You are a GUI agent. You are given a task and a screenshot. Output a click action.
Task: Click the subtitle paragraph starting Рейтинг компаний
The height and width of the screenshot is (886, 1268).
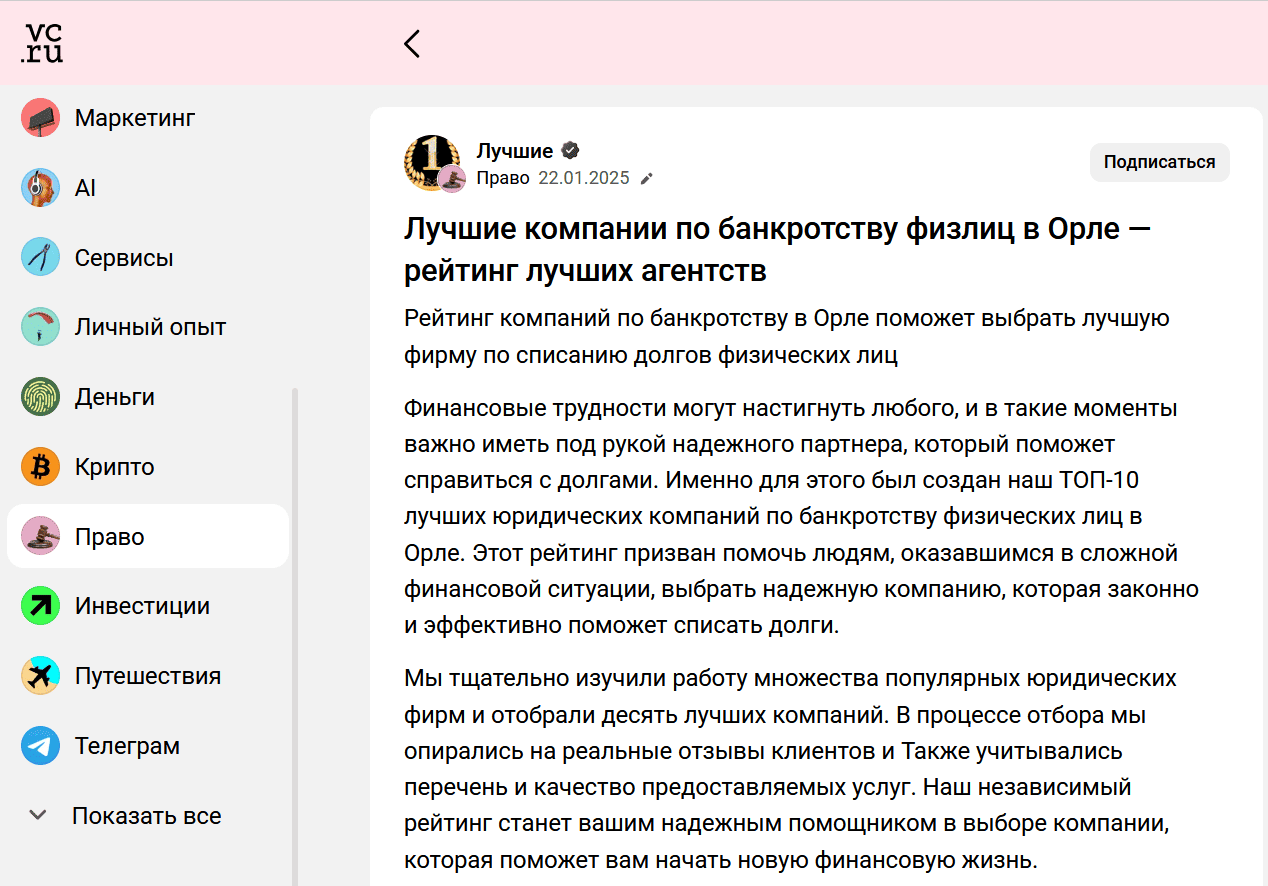tap(787, 337)
